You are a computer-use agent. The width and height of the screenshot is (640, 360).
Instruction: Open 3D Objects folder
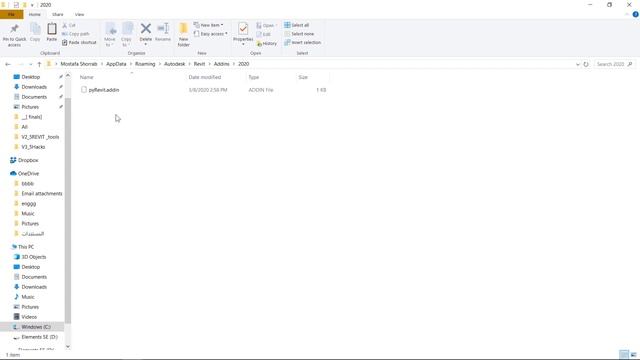coord(33,257)
